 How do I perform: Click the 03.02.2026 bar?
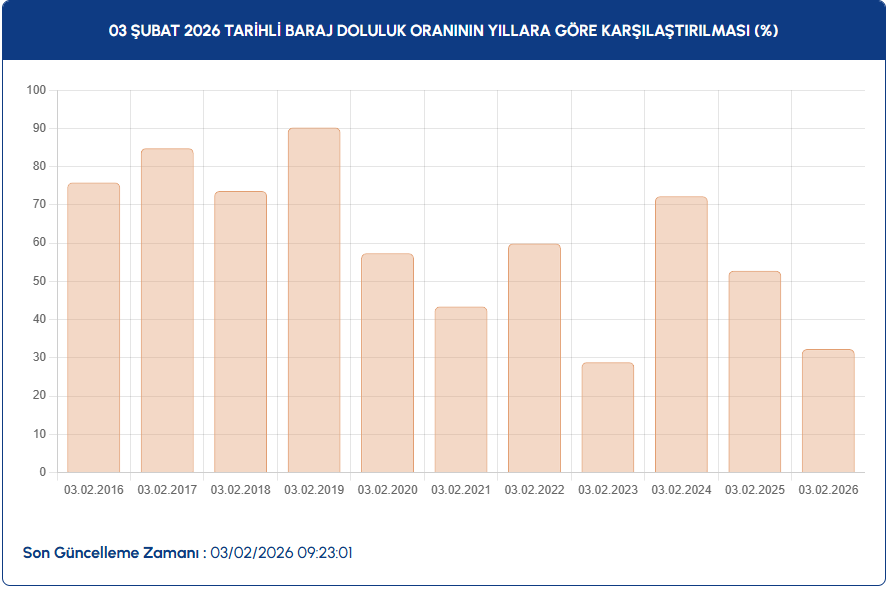(828, 411)
